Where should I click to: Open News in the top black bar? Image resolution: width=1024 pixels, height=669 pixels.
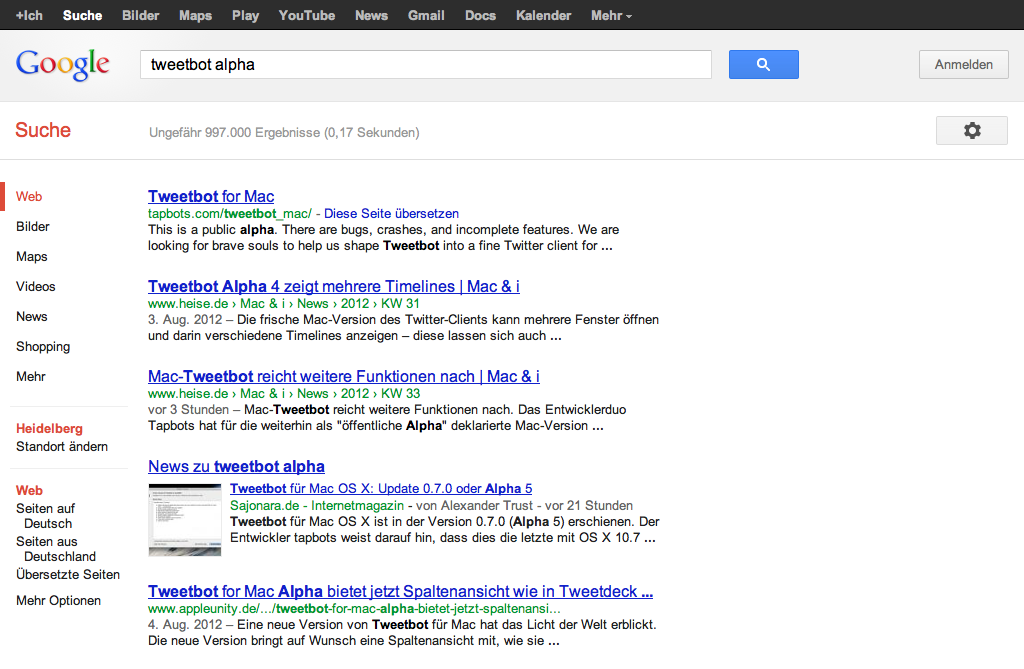(372, 15)
